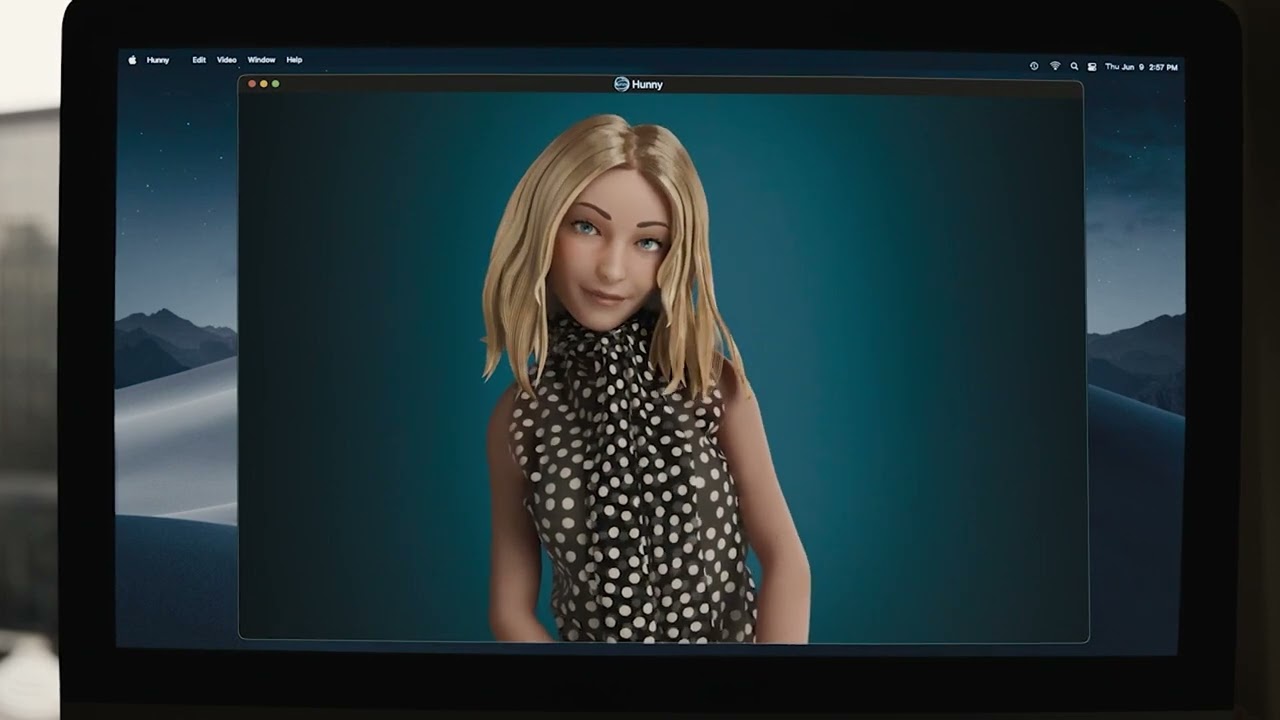This screenshot has width=1280, height=720.
Task: Open the Edit menu
Action: click(199, 60)
